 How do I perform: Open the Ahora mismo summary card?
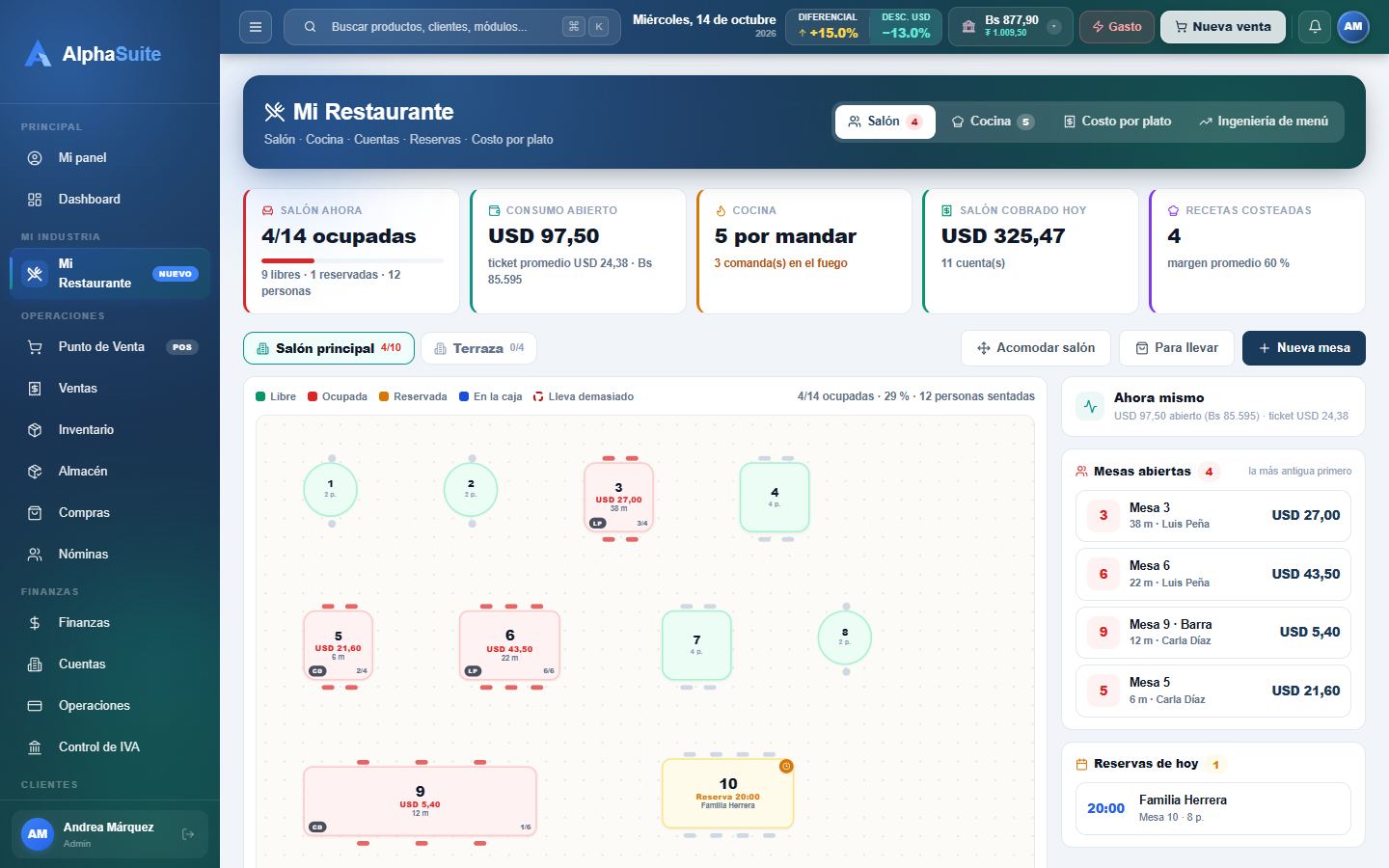coord(1213,406)
